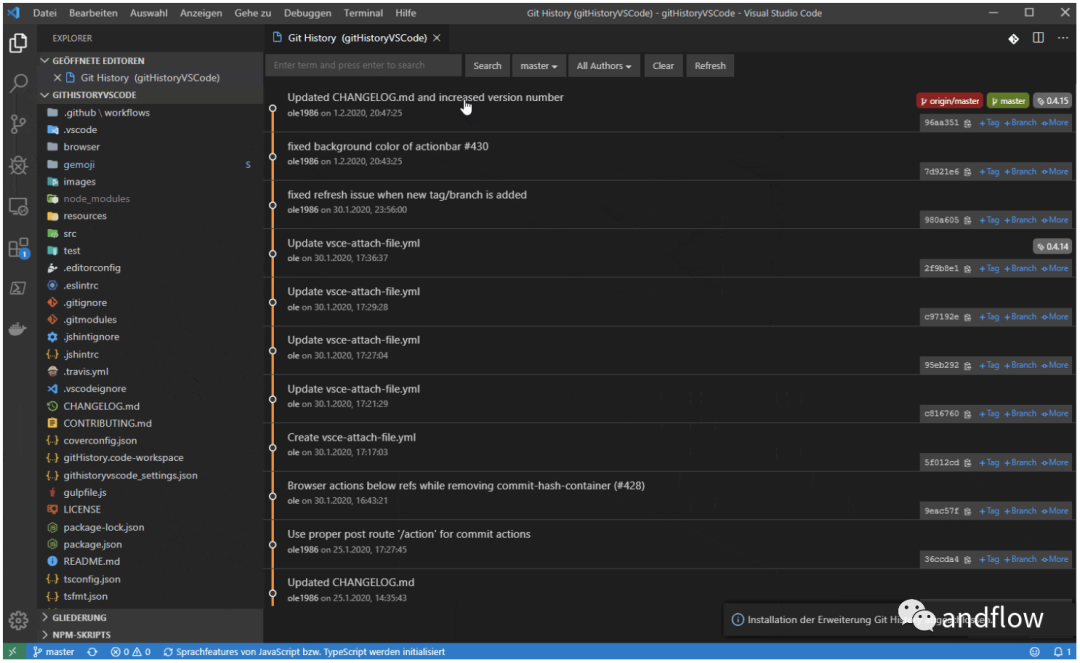Image resolution: width=1080 pixels, height=663 pixels.
Task: Open the Anzeigen menu
Action: [201, 13]
